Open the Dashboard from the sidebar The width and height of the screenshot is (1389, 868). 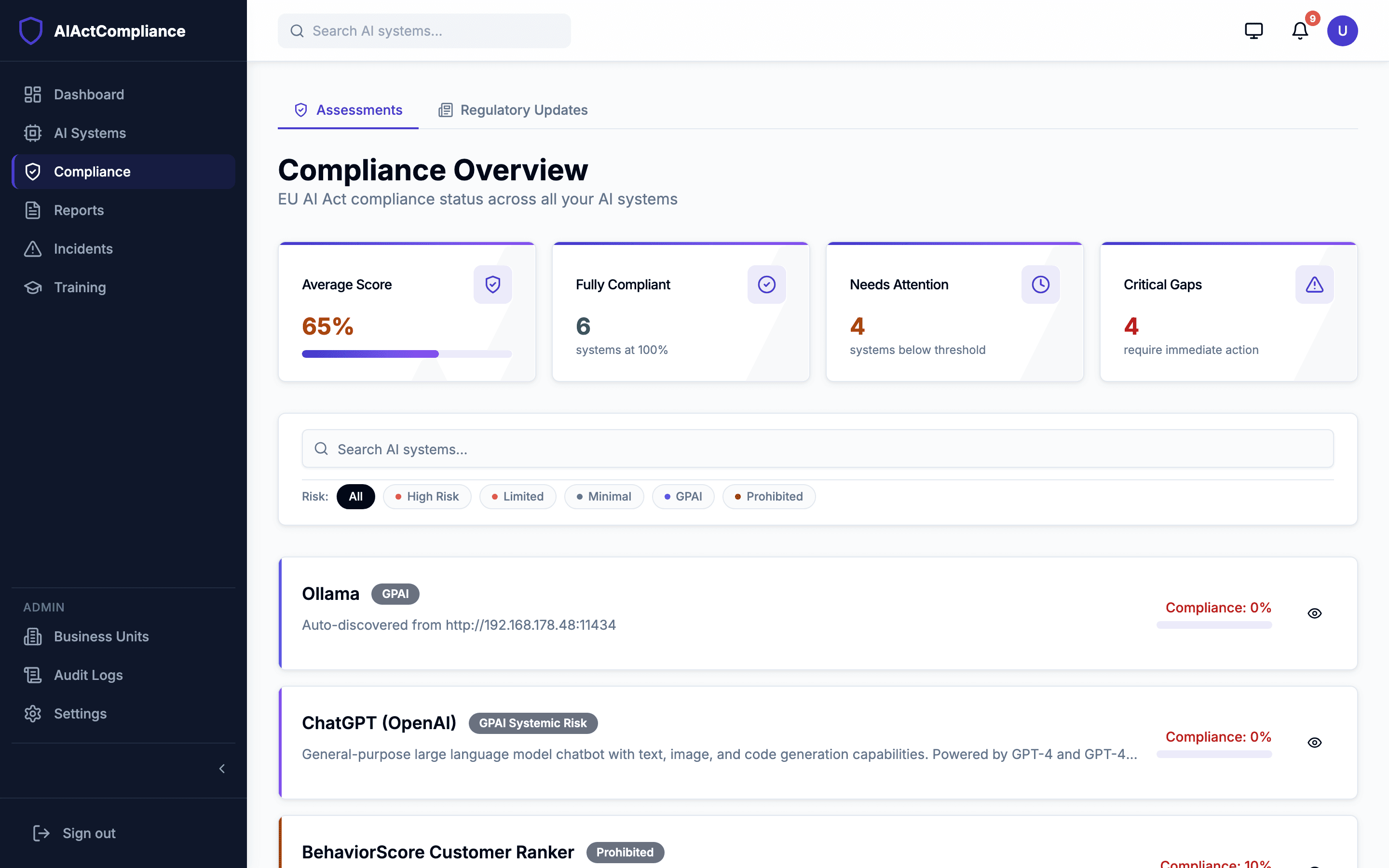(x=89, y=94)
